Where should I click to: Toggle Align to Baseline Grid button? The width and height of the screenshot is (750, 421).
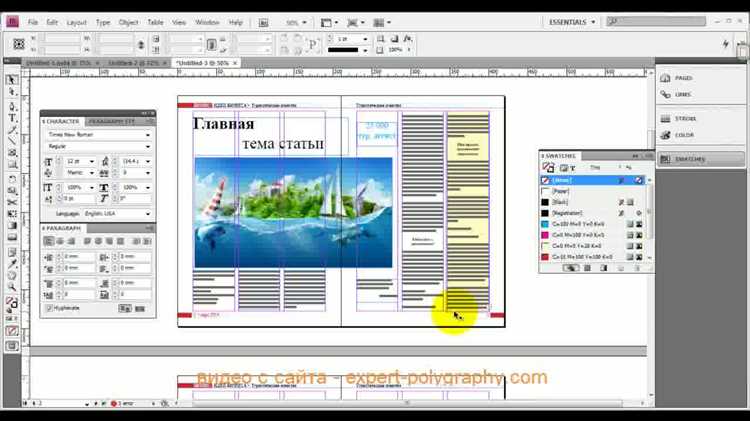tap(140, 309)
